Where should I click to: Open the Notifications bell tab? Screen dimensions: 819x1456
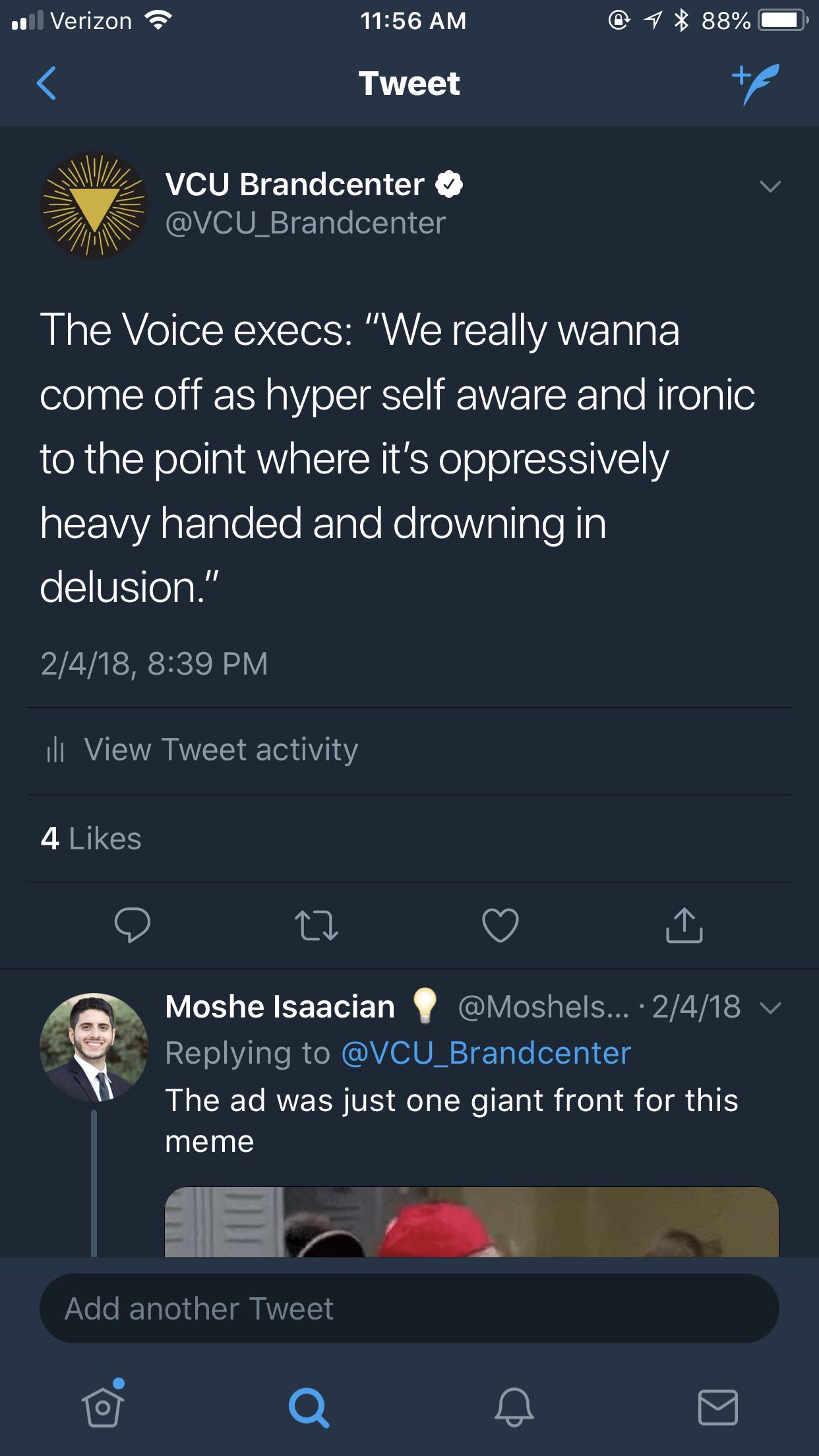(x=514, y=1407)
